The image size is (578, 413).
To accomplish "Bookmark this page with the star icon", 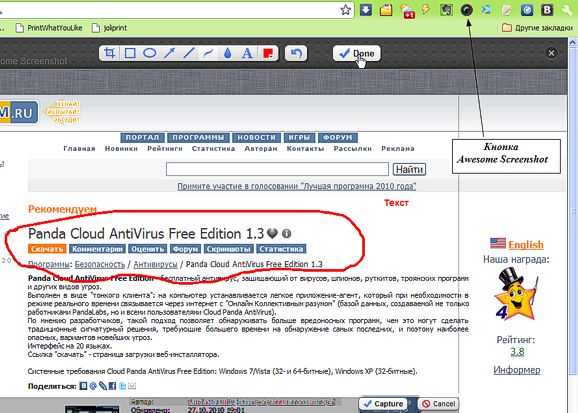I will click(345, 10).
